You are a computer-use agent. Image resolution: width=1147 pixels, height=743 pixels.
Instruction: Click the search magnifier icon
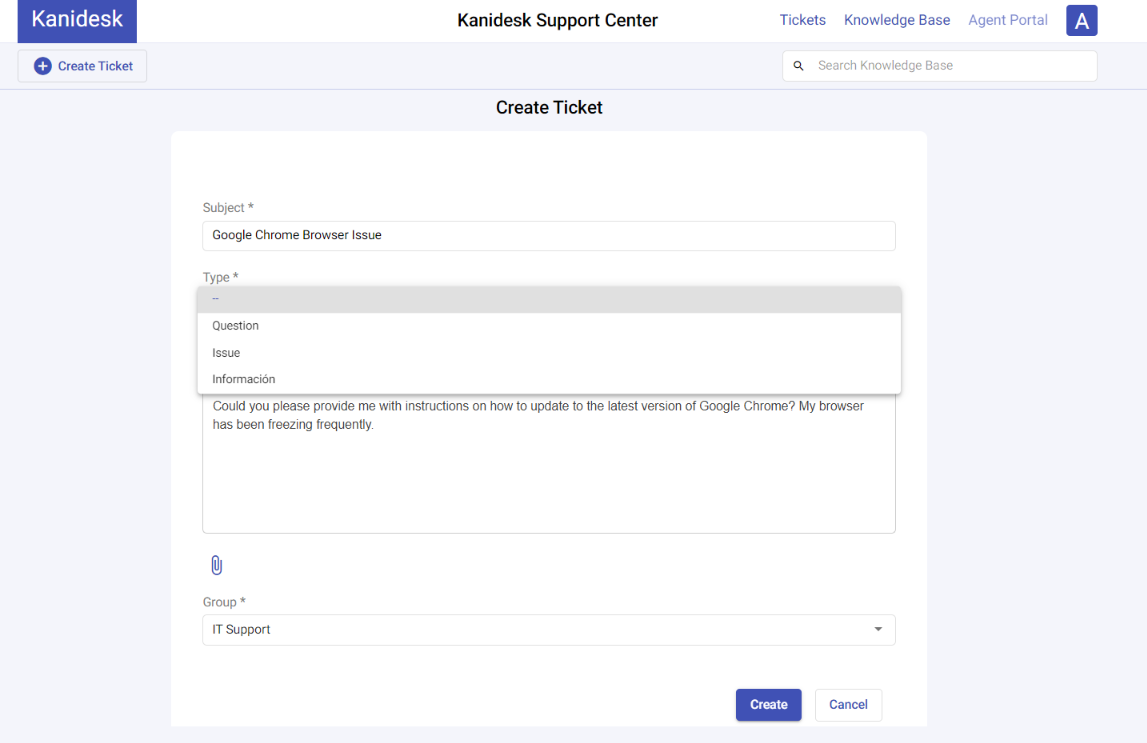[x=798, y=65]
